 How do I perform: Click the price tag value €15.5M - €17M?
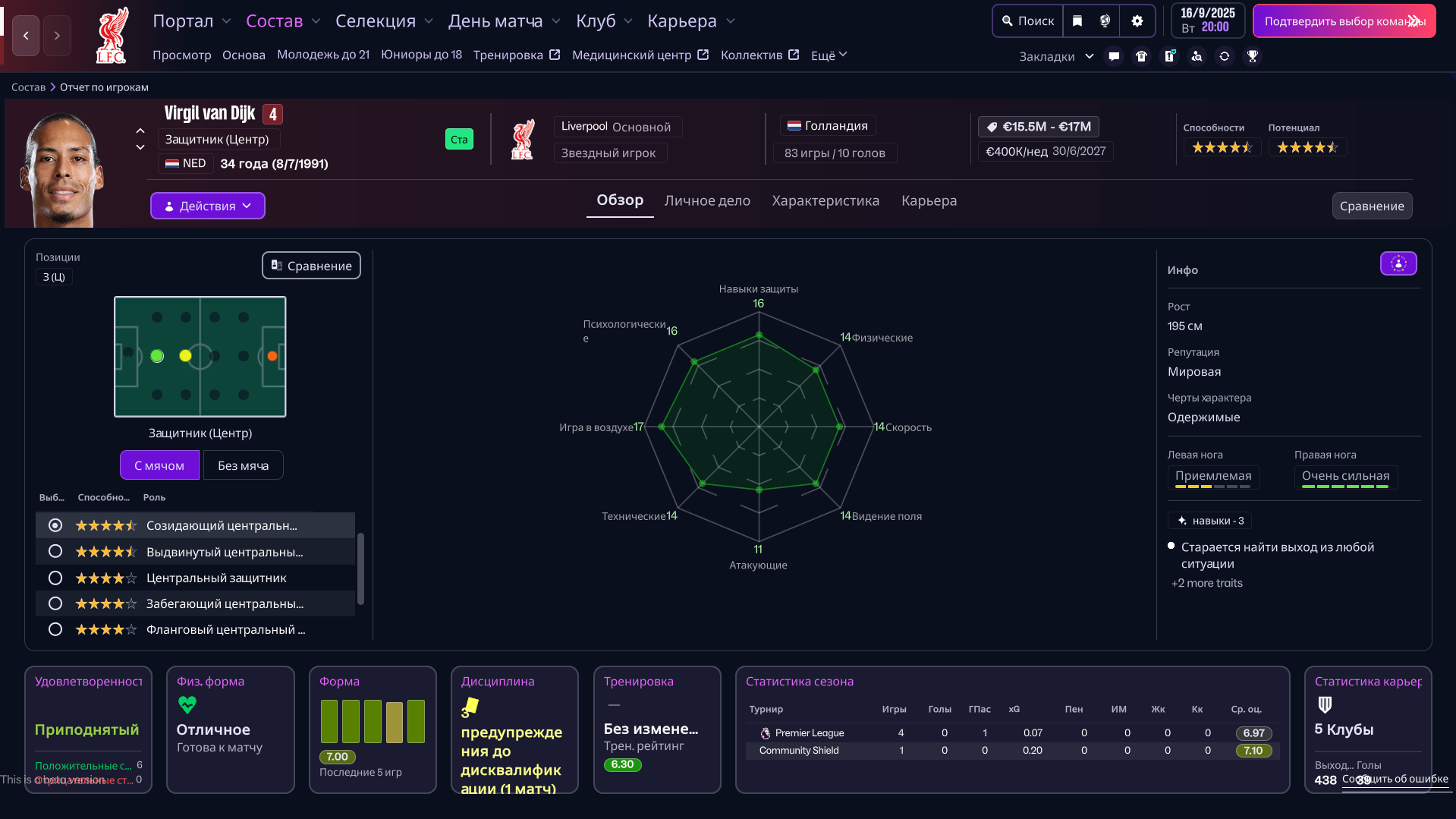1039,127
